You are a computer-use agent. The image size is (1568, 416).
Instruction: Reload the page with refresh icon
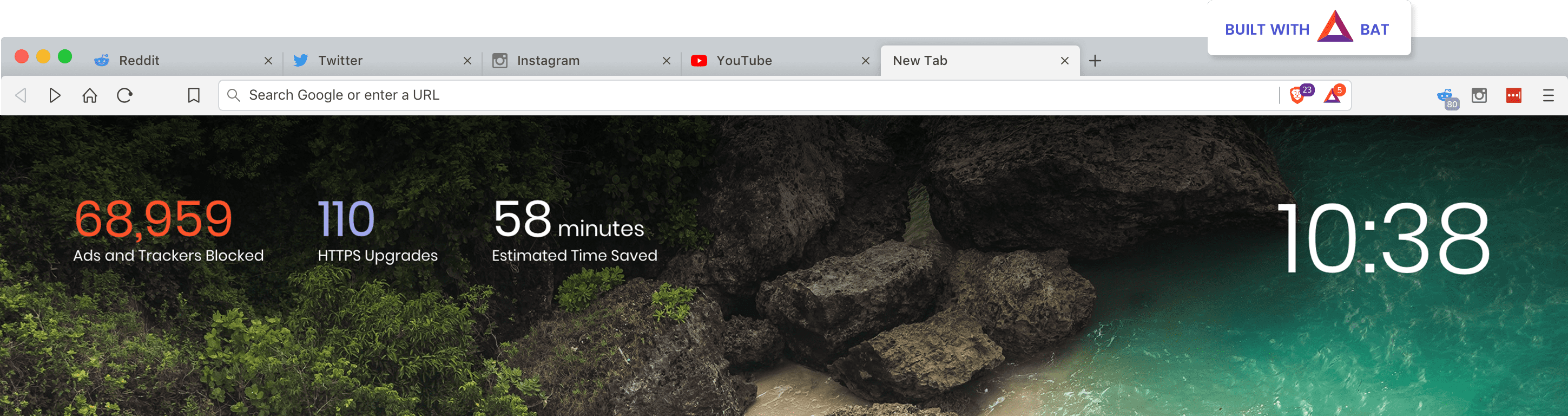click(x=125, y=95)
